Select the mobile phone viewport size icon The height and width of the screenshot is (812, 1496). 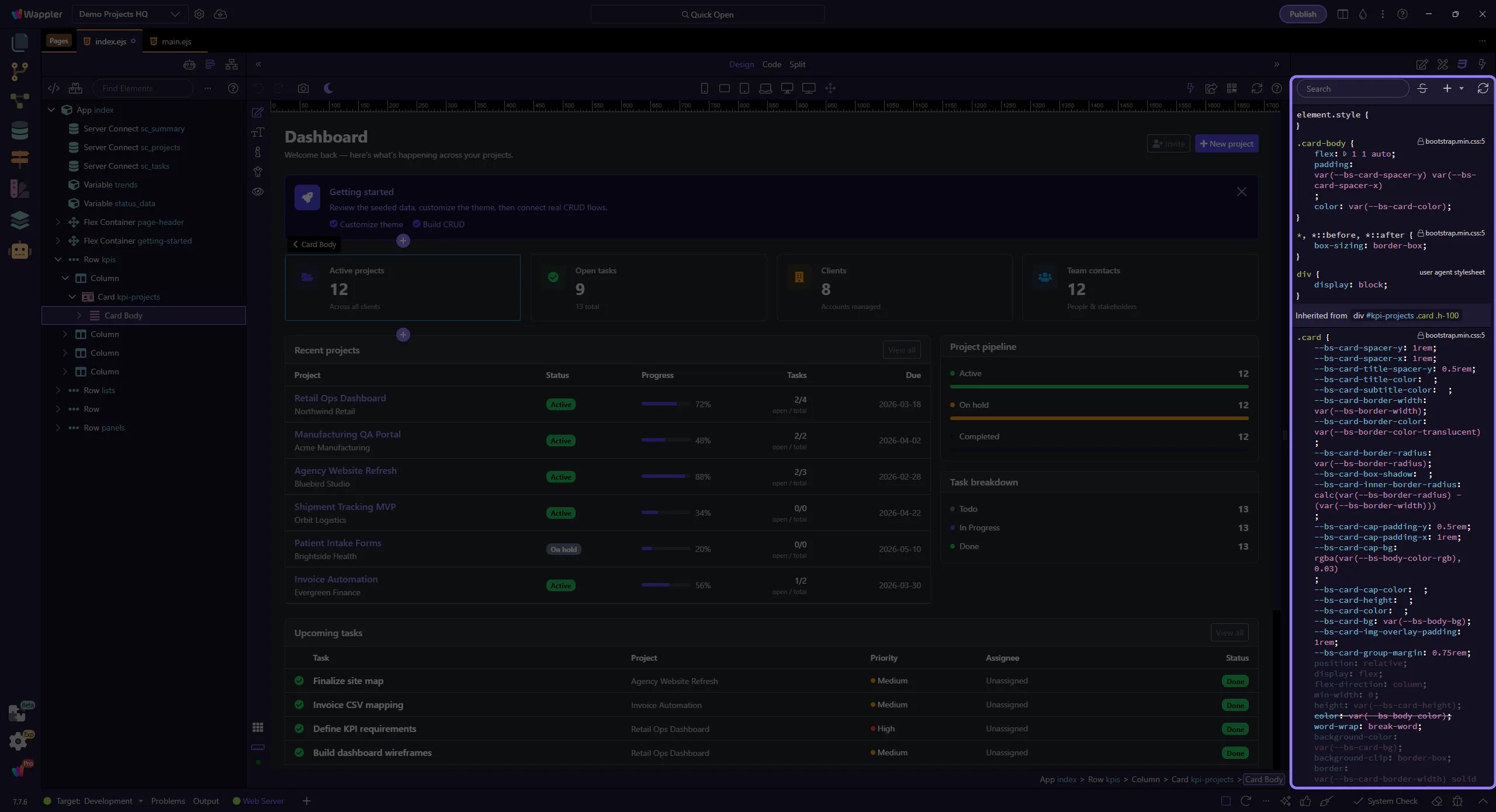[x=704, y=88]
